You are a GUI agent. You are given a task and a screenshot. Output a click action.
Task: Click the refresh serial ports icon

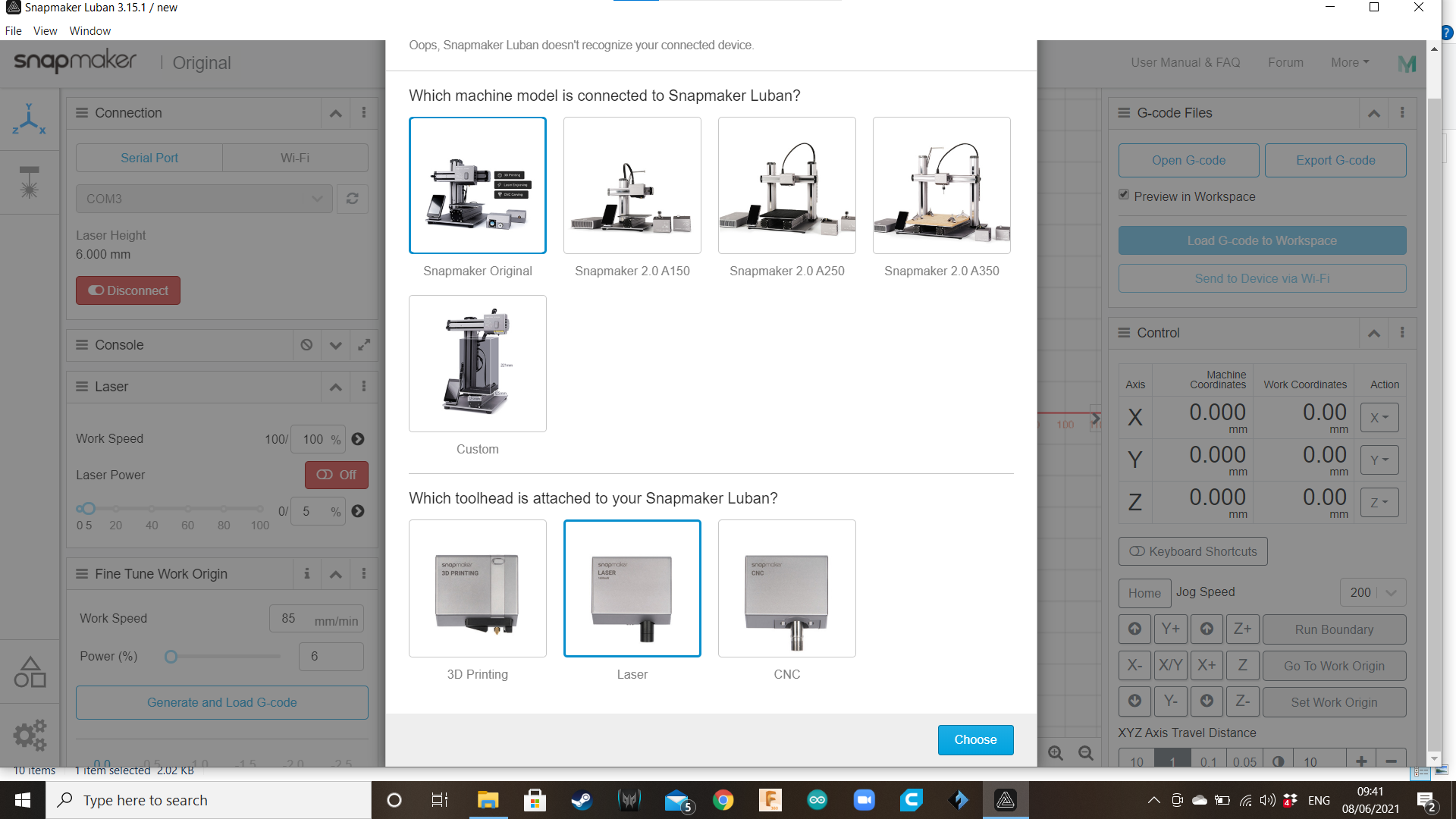[x=353, y=199]
